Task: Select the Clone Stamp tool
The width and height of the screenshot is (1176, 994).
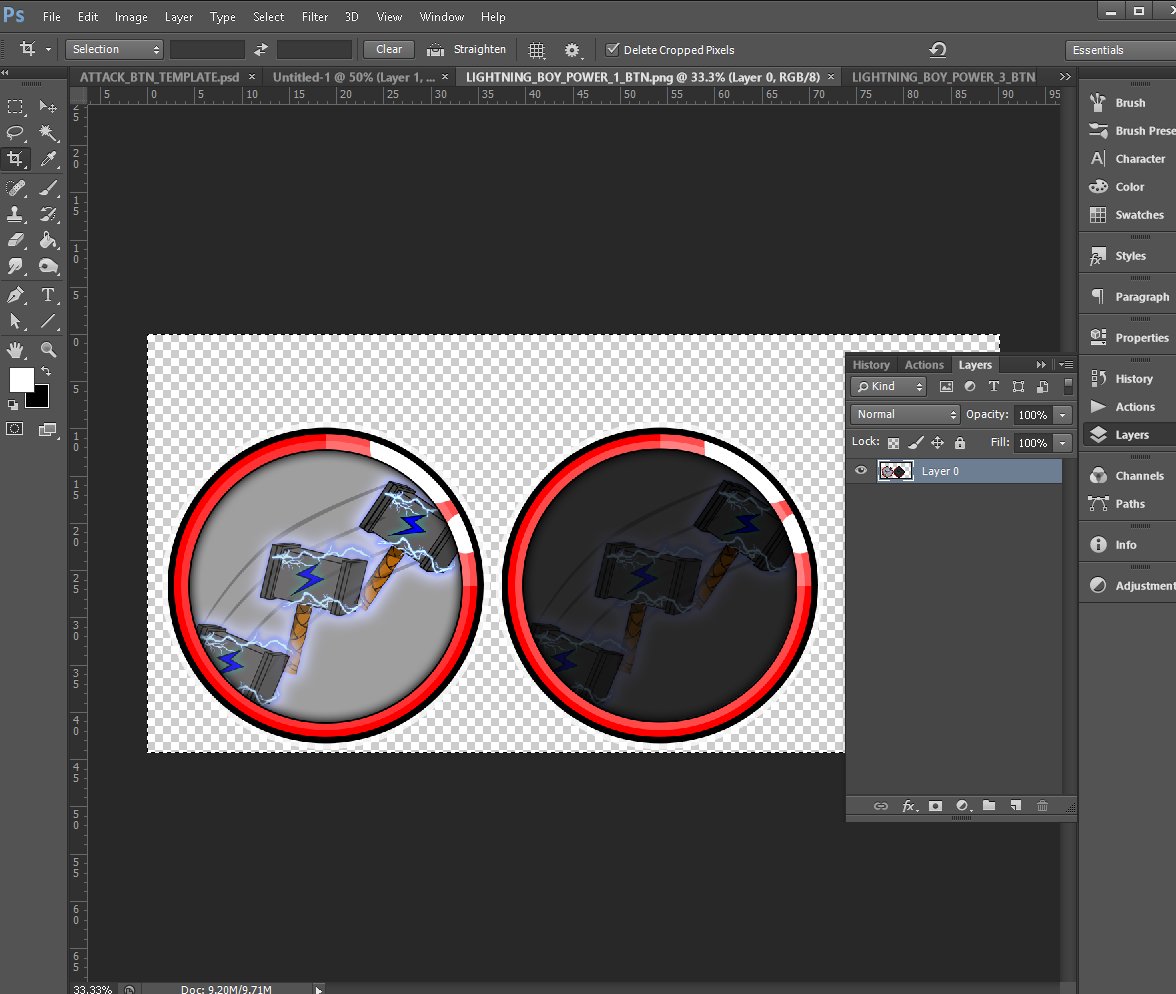Action: tap(15, 214)
